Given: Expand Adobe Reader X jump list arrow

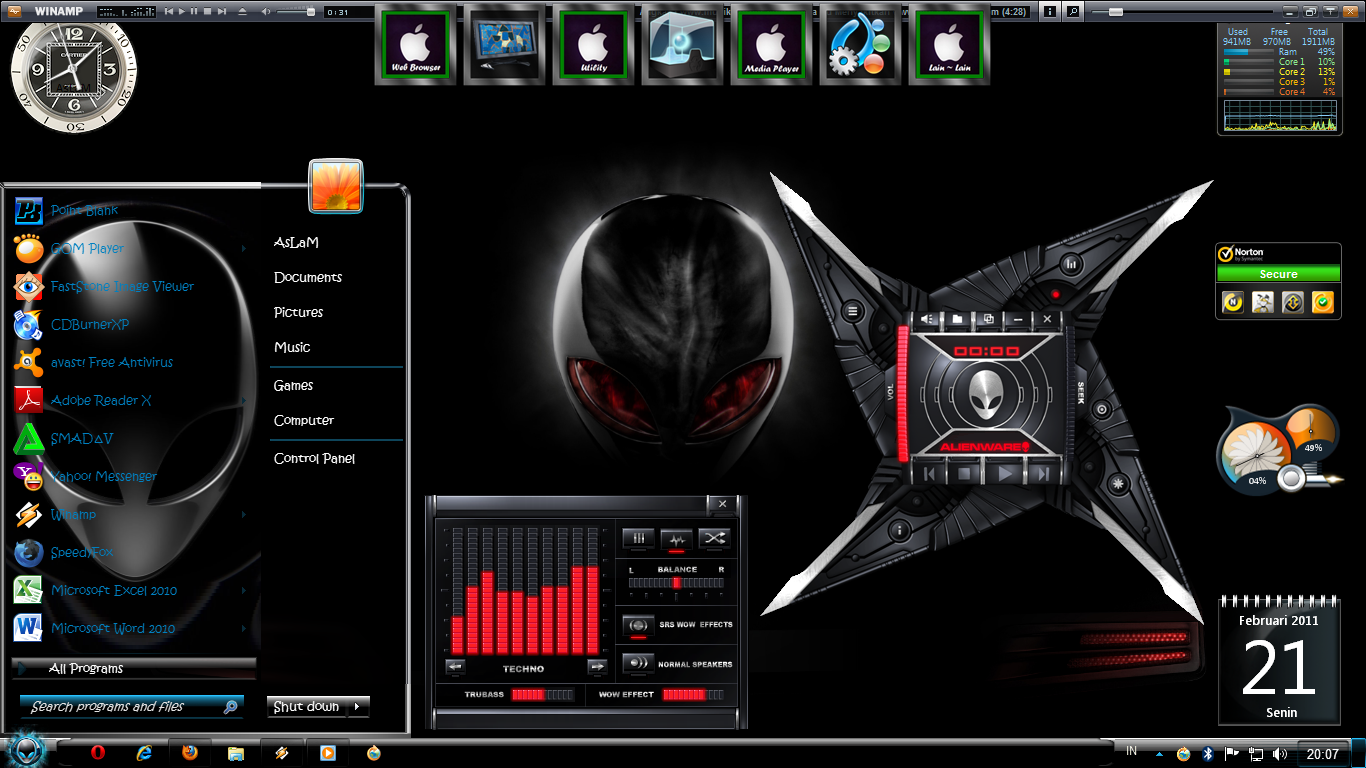Looking at the screenshot, I should click(x=244, y=400).
